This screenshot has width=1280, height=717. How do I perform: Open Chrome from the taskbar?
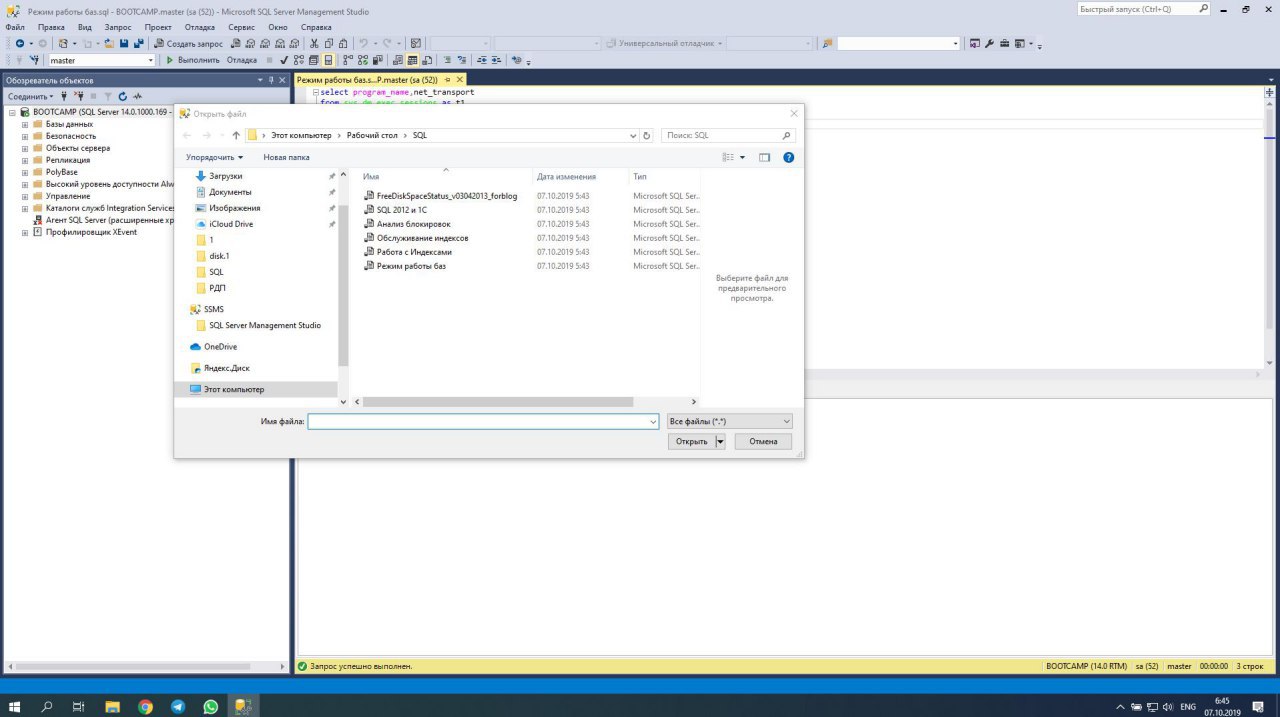[x=145, y=706]
